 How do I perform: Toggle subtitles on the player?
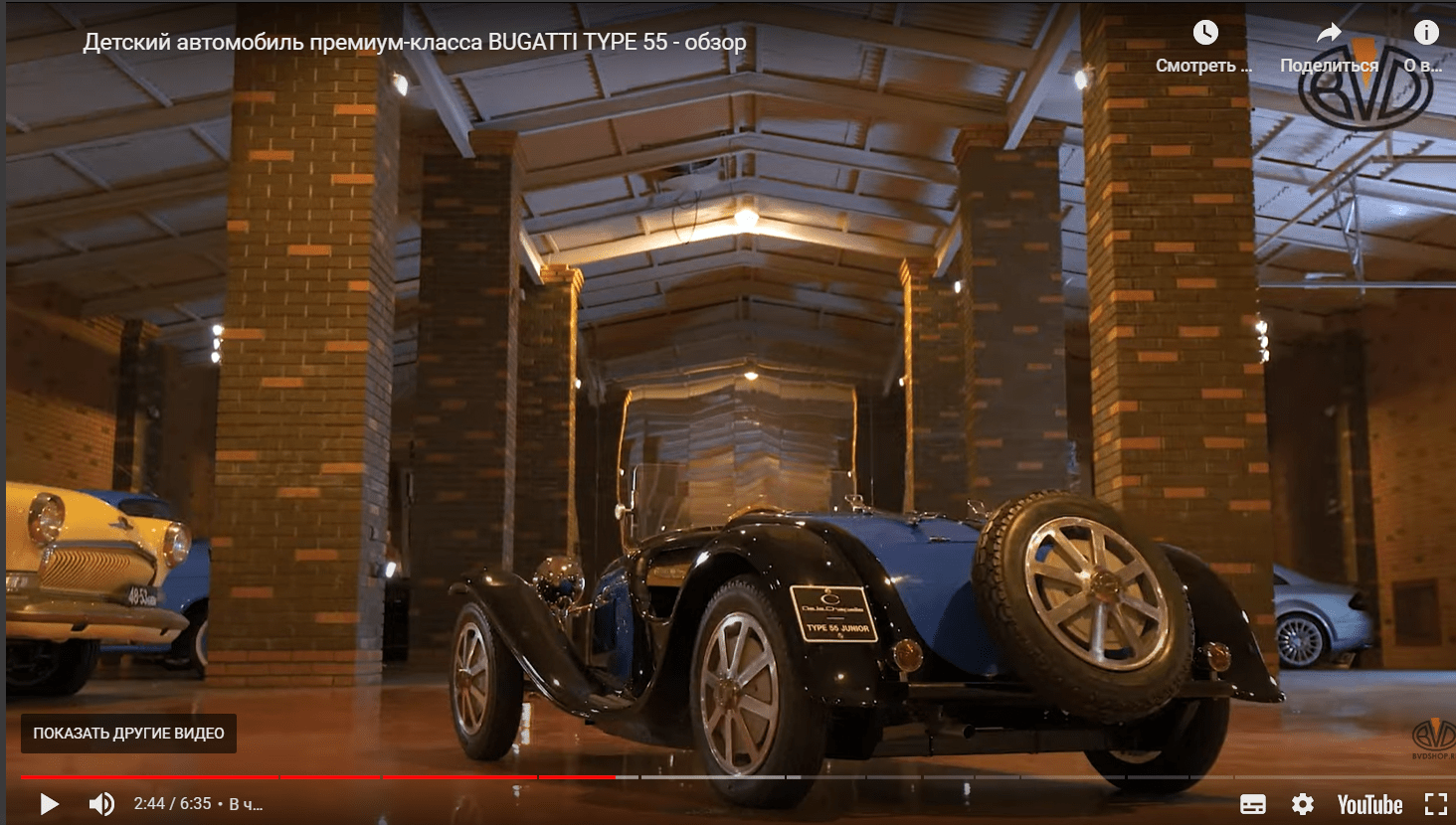(1253, 804)
